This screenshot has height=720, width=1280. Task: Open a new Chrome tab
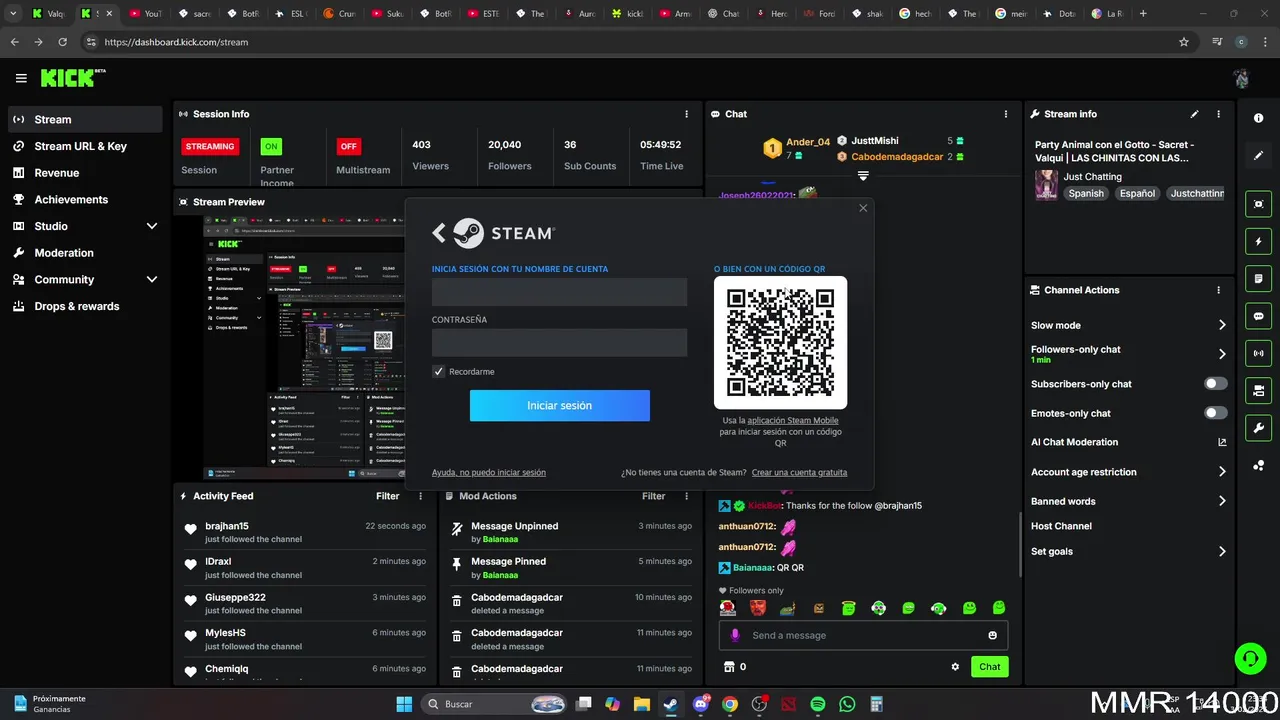pos(1143,14)
